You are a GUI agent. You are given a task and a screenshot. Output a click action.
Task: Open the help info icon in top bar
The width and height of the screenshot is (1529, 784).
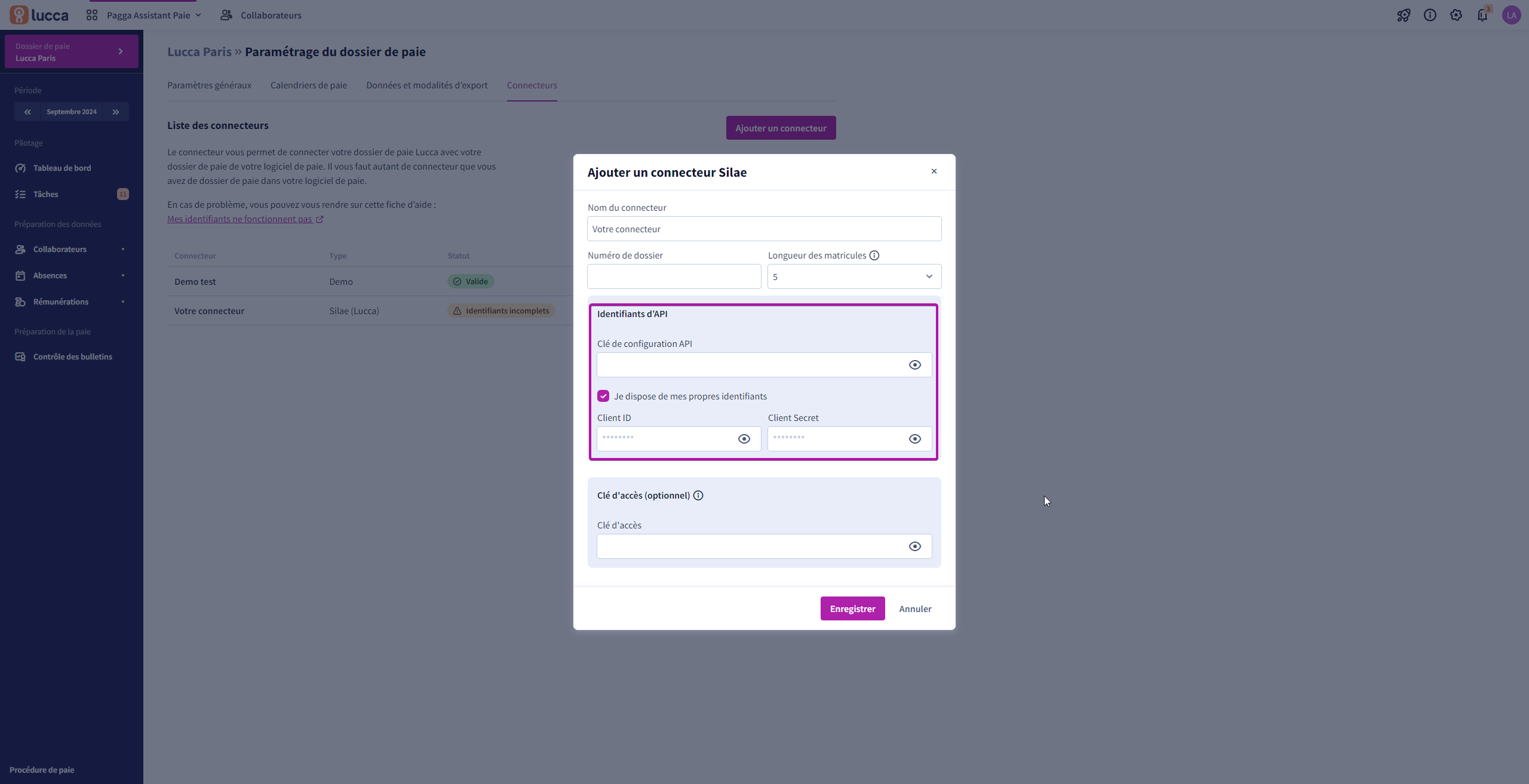point(1430,15)
